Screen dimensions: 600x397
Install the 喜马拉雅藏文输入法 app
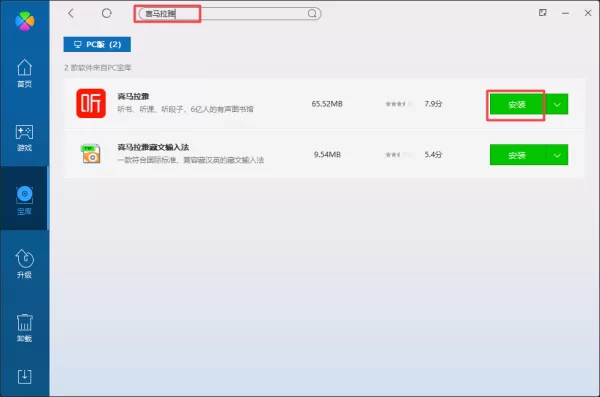tap(517, 155)
